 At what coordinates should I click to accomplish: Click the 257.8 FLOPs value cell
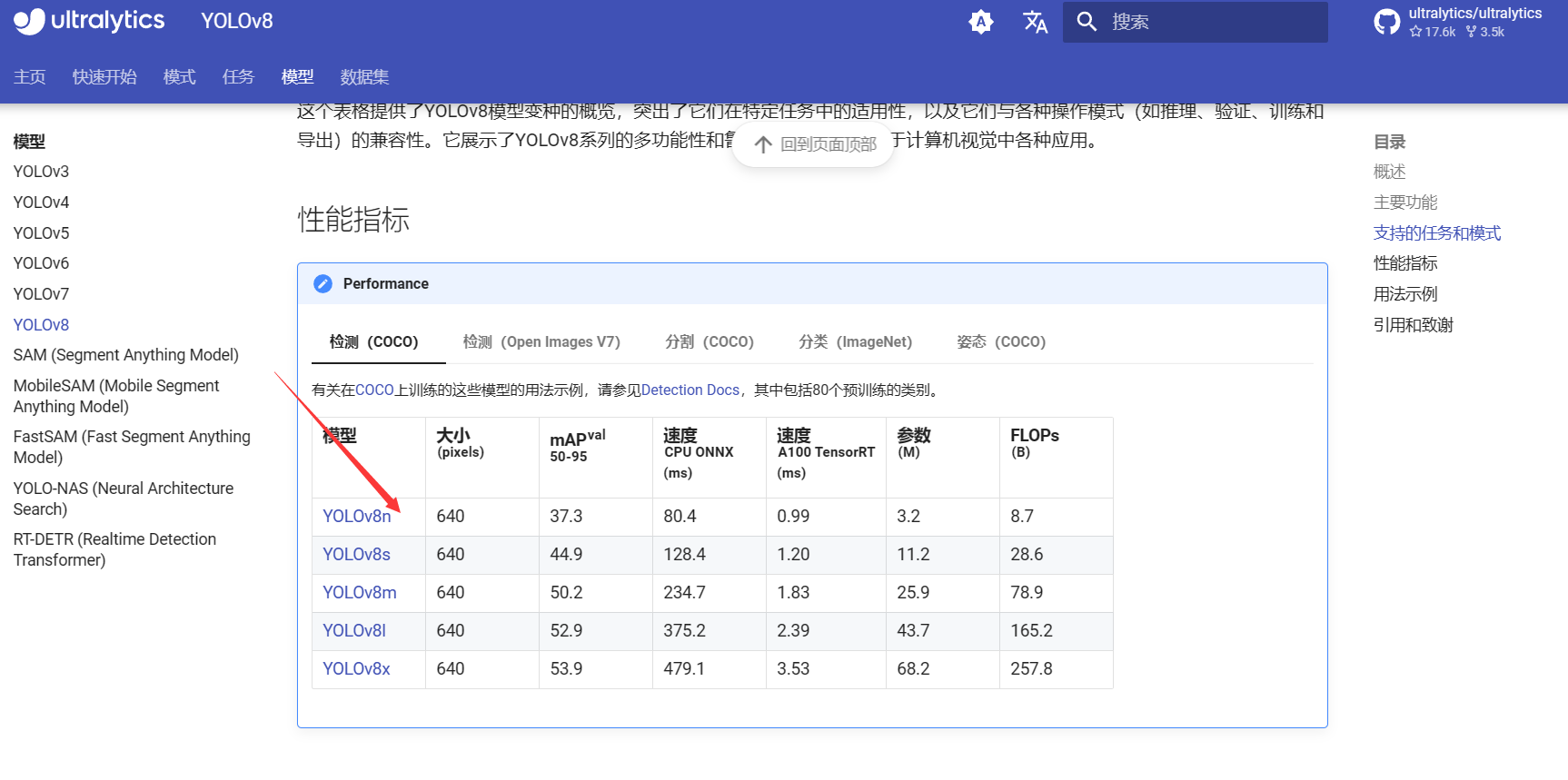click(1057, 669)
